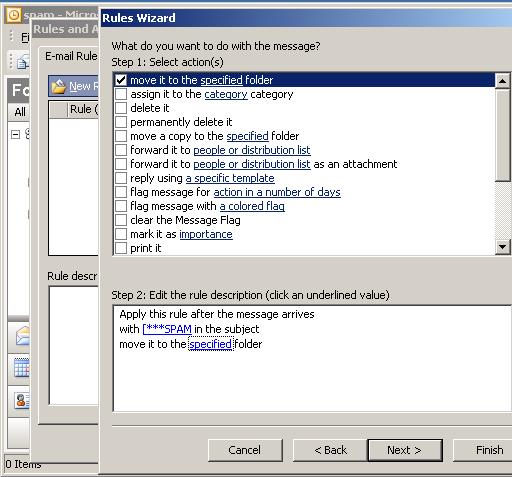Click the action list scroll-down arrow
The width and height of the screenshot is (512, 477).
pyautogui.click(x=502, y=247)
